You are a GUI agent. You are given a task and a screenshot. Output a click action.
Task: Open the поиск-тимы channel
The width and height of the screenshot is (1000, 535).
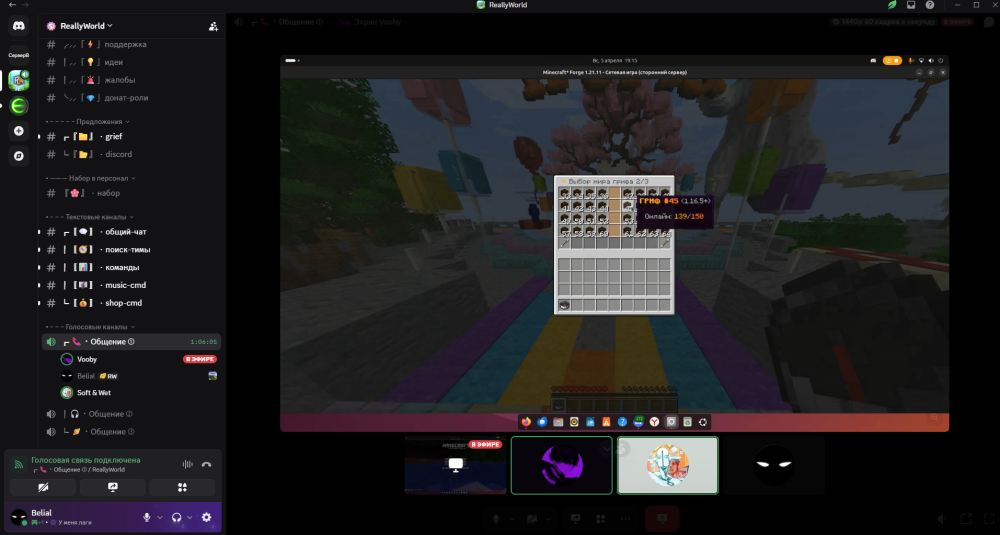pos(132,250)
